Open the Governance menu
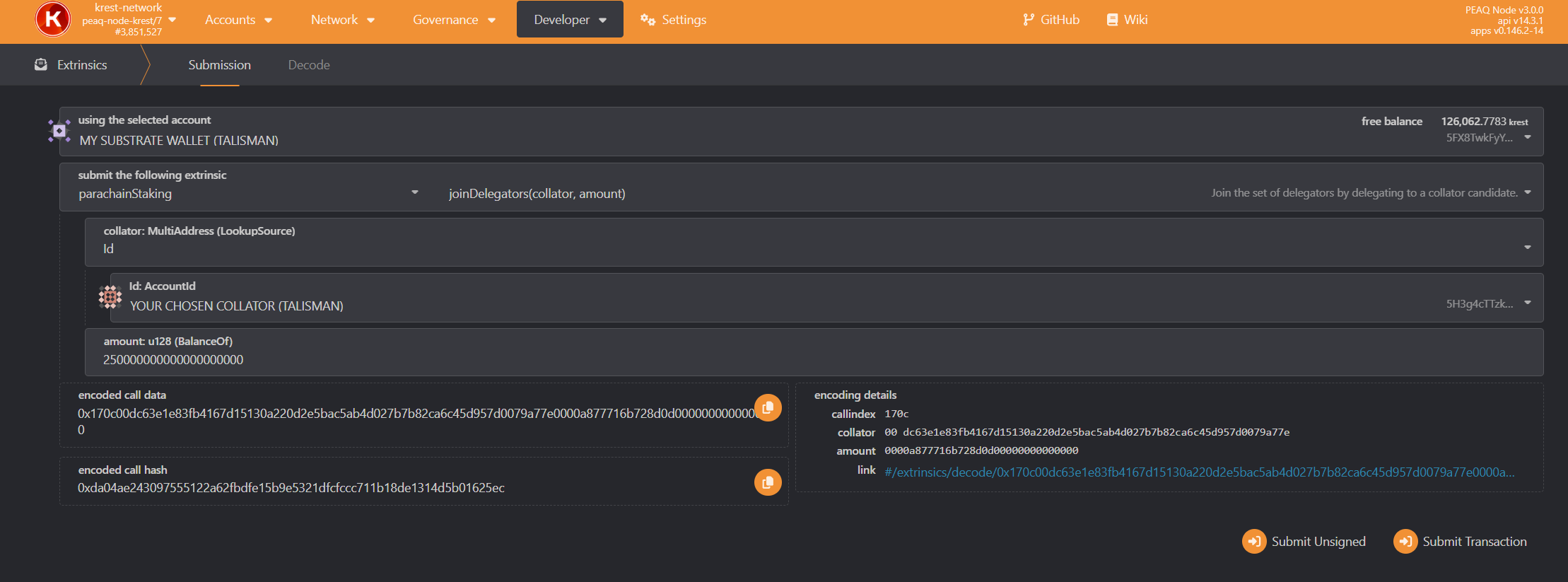The width and height of the screenshot is (1568, 582). (454, 20)
